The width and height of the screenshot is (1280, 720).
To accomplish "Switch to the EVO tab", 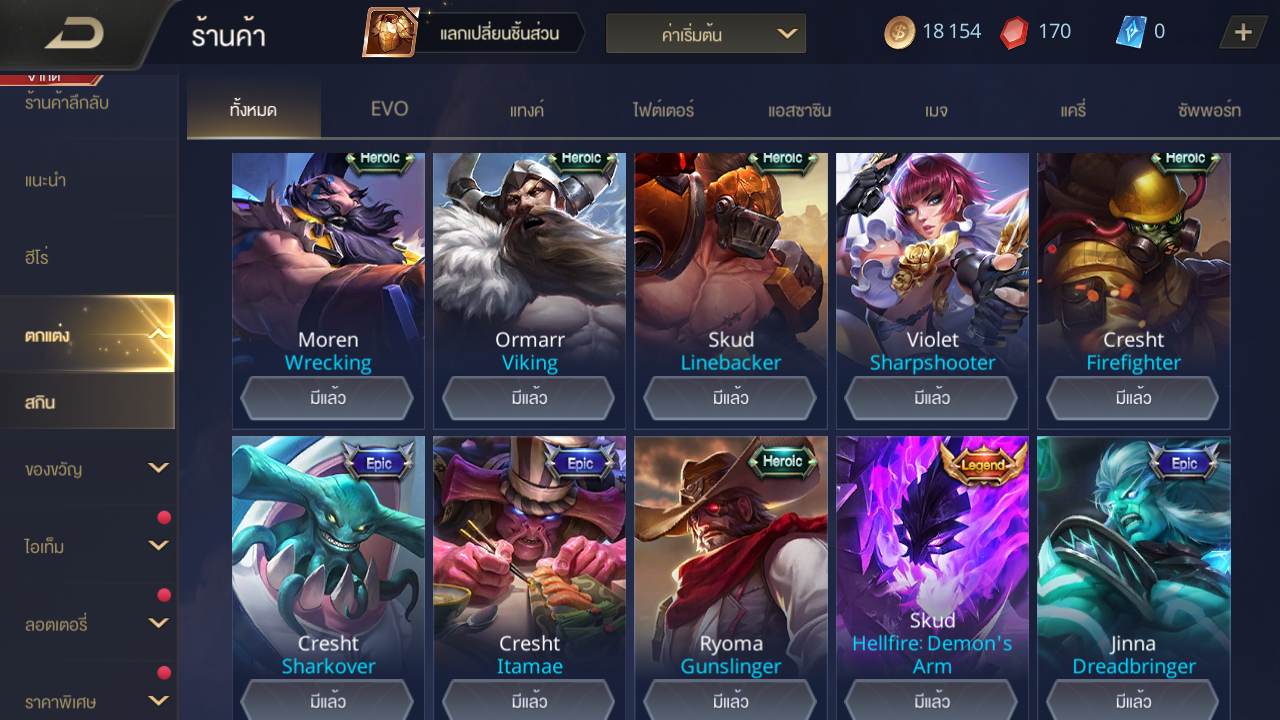I will point(389,109).
